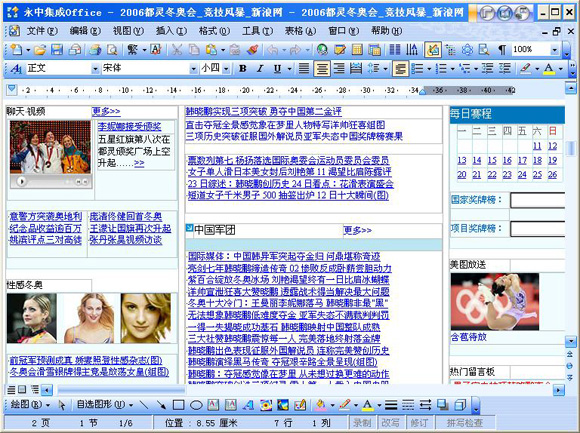The height and width of the screenshot is (433, 580).
Task: Open the zoom 100% dropdown
Action: (554, 50)
